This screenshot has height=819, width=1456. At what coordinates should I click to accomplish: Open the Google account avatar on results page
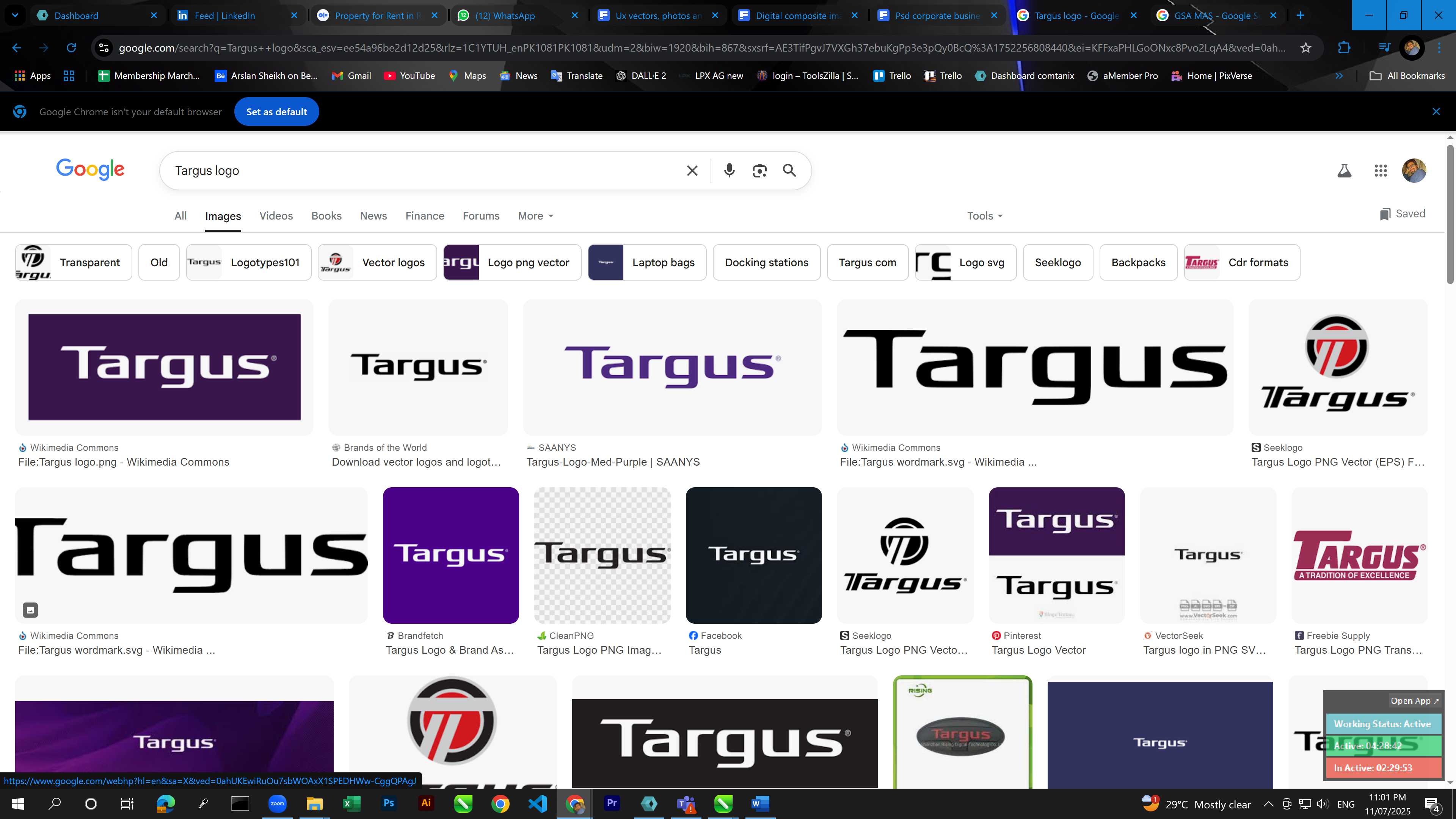click(x=1414, y=171)
